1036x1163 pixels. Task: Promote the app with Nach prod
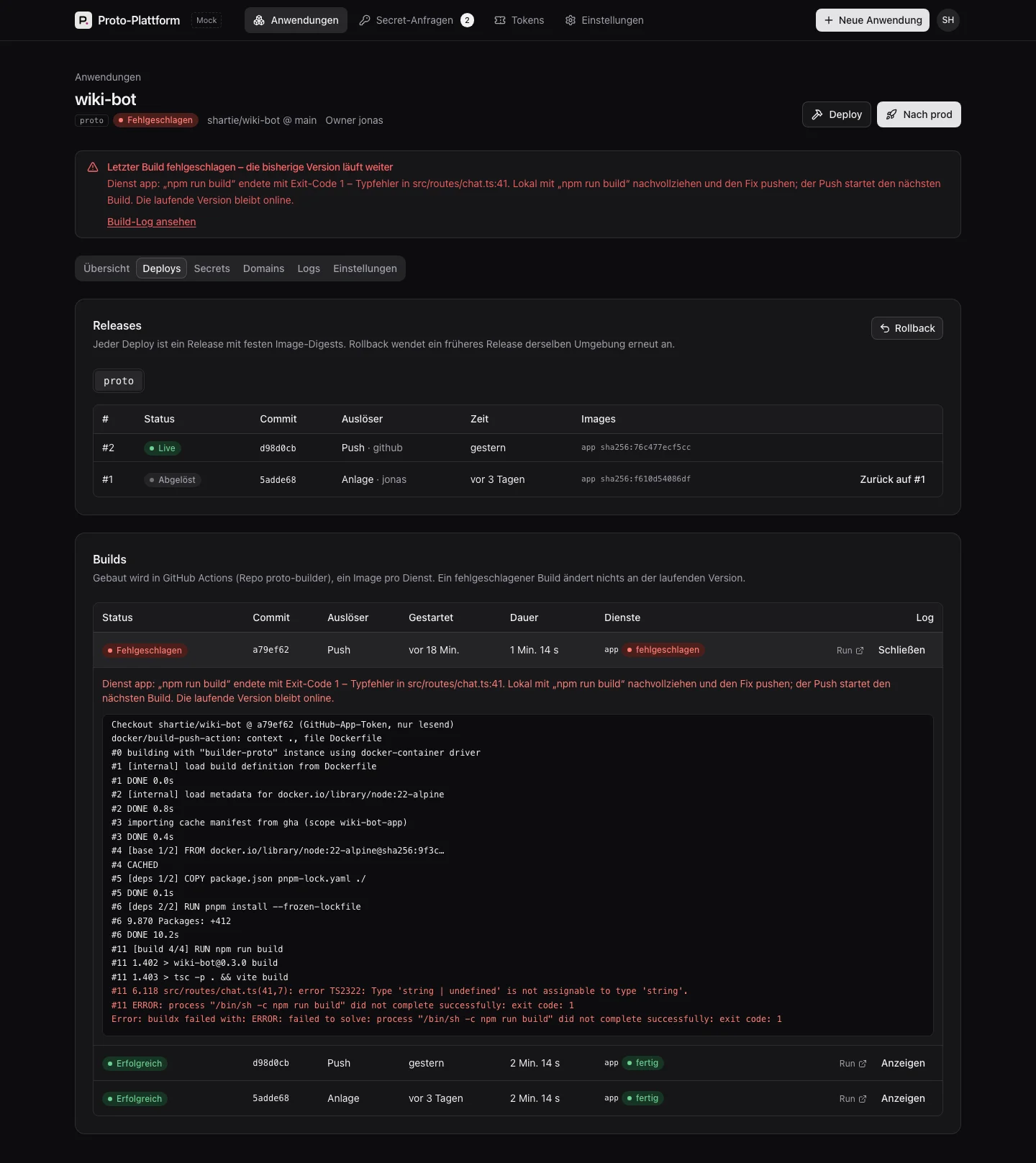pos(919,114)
